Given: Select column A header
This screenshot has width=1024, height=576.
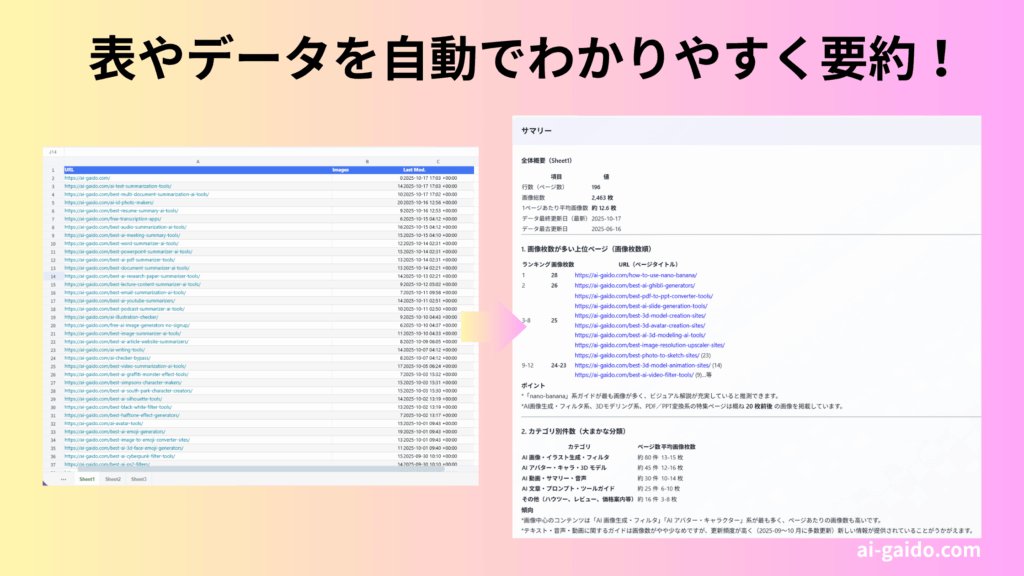Looking at the screenshot, I should [x=197, y=162].
